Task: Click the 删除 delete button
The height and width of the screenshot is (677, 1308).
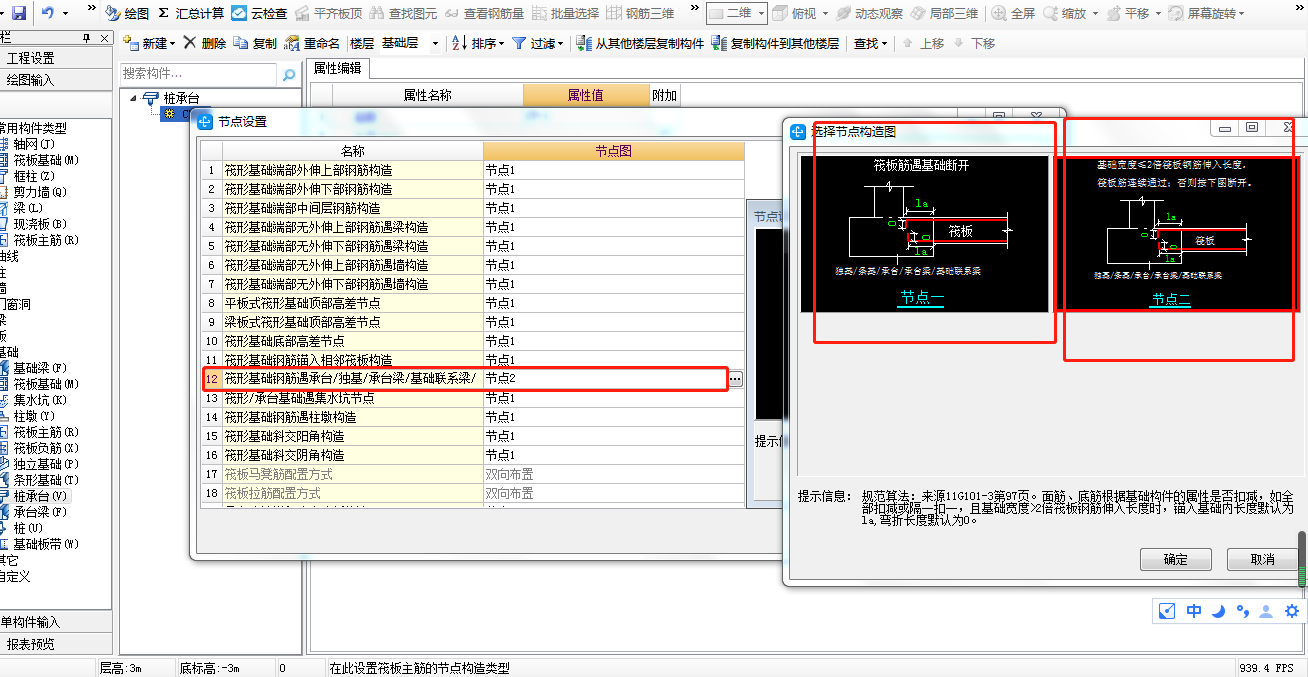Action: click(x=205, y=44)
